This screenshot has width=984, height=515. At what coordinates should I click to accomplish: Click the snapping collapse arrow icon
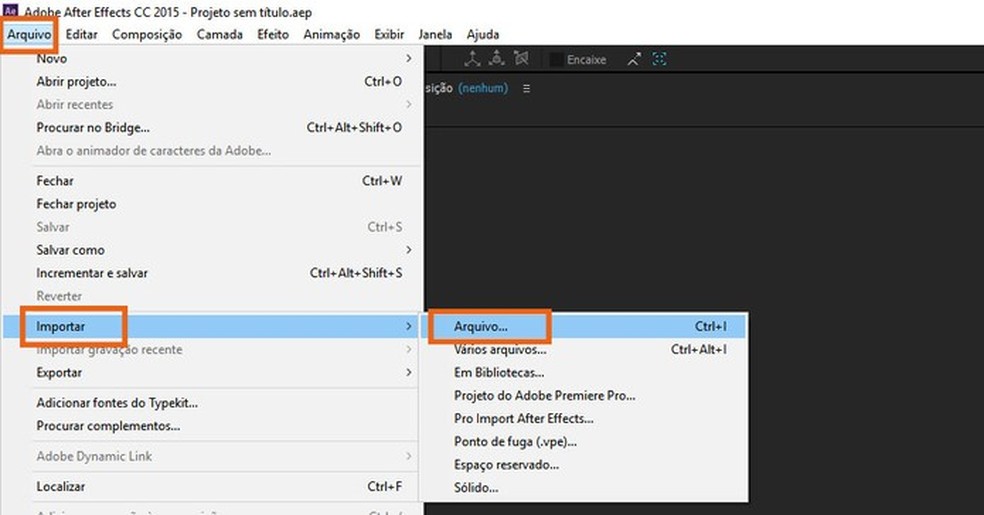[634, 60]
